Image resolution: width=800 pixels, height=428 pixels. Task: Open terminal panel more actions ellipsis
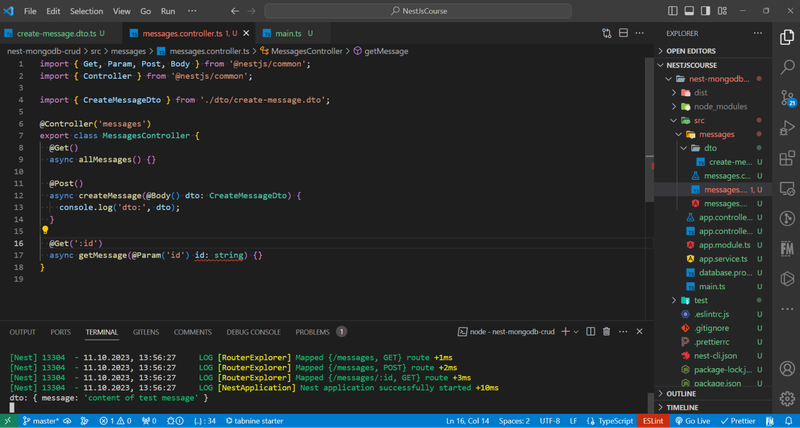pos(623,332)
